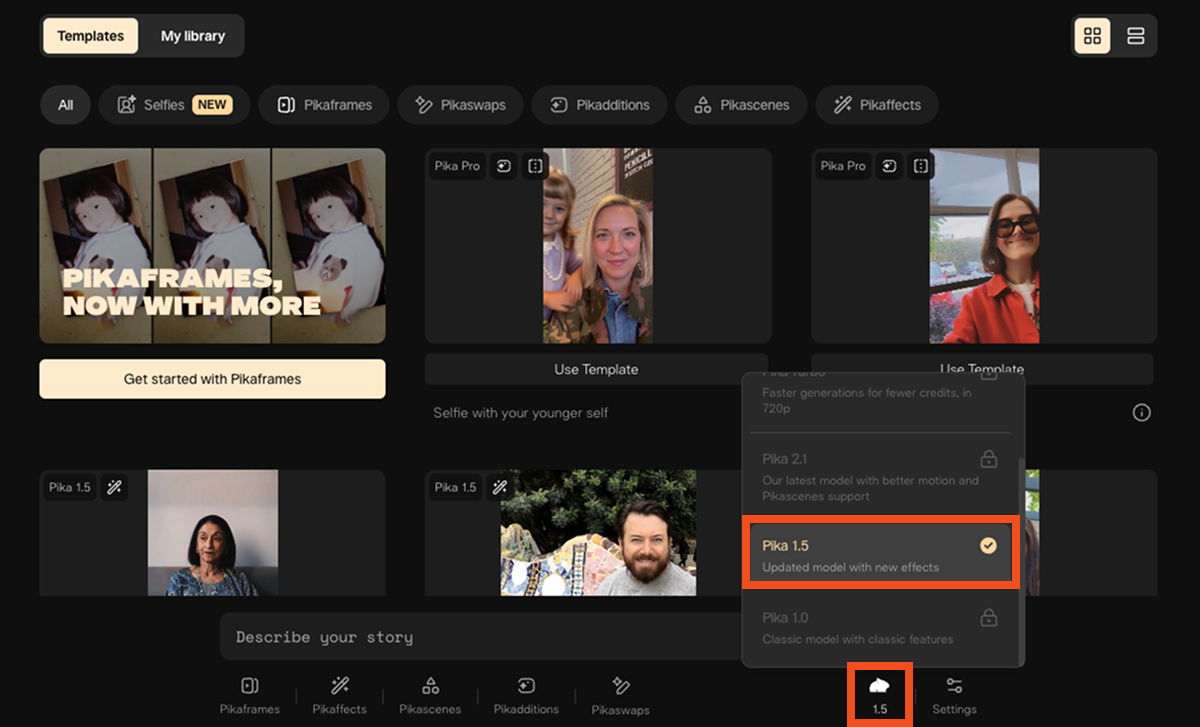Switch to list view layout
Viewport: 1200px width, 727px height.
click(1135, 36)
